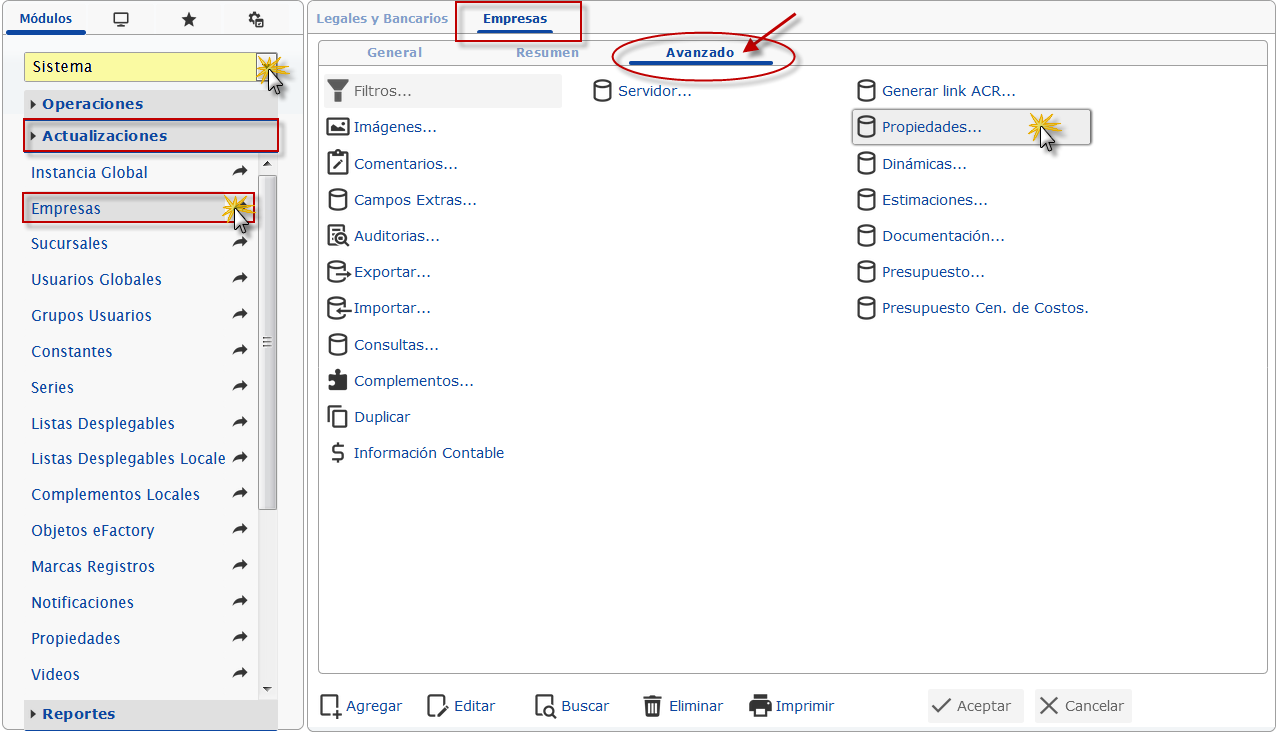1280x733 pixels.
Task: Open the Sistema module dropdown
Action: (267, 67)
